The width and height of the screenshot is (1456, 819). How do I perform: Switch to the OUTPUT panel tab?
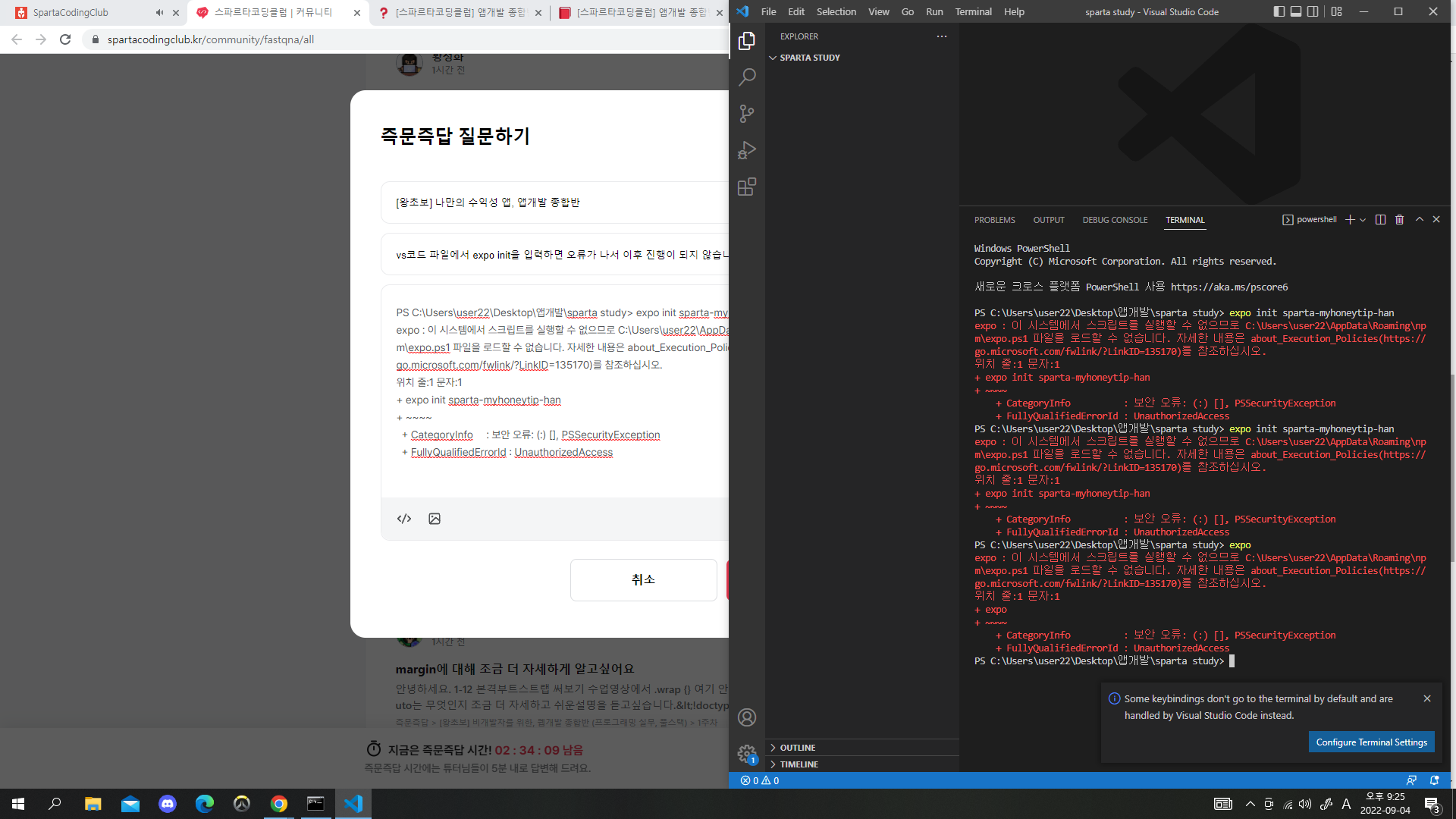tap(1049, 220)
